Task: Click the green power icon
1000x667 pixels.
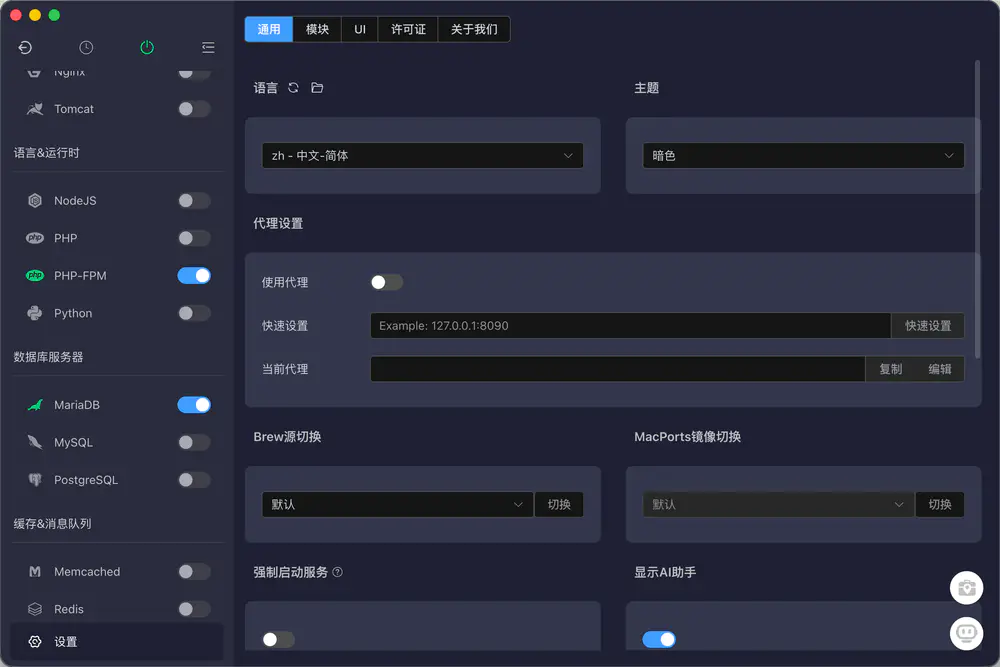Action: [x=147, y=47]
